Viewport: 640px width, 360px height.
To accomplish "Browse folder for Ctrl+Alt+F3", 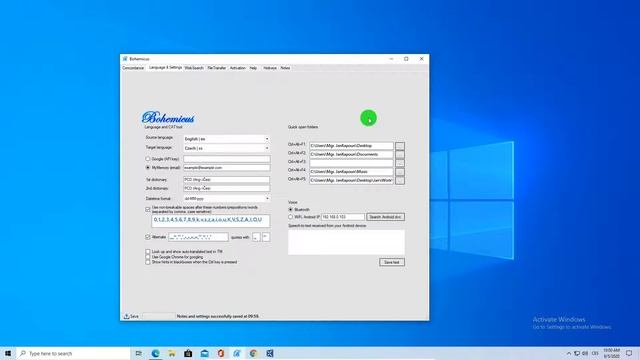I will tap(400, 163).
